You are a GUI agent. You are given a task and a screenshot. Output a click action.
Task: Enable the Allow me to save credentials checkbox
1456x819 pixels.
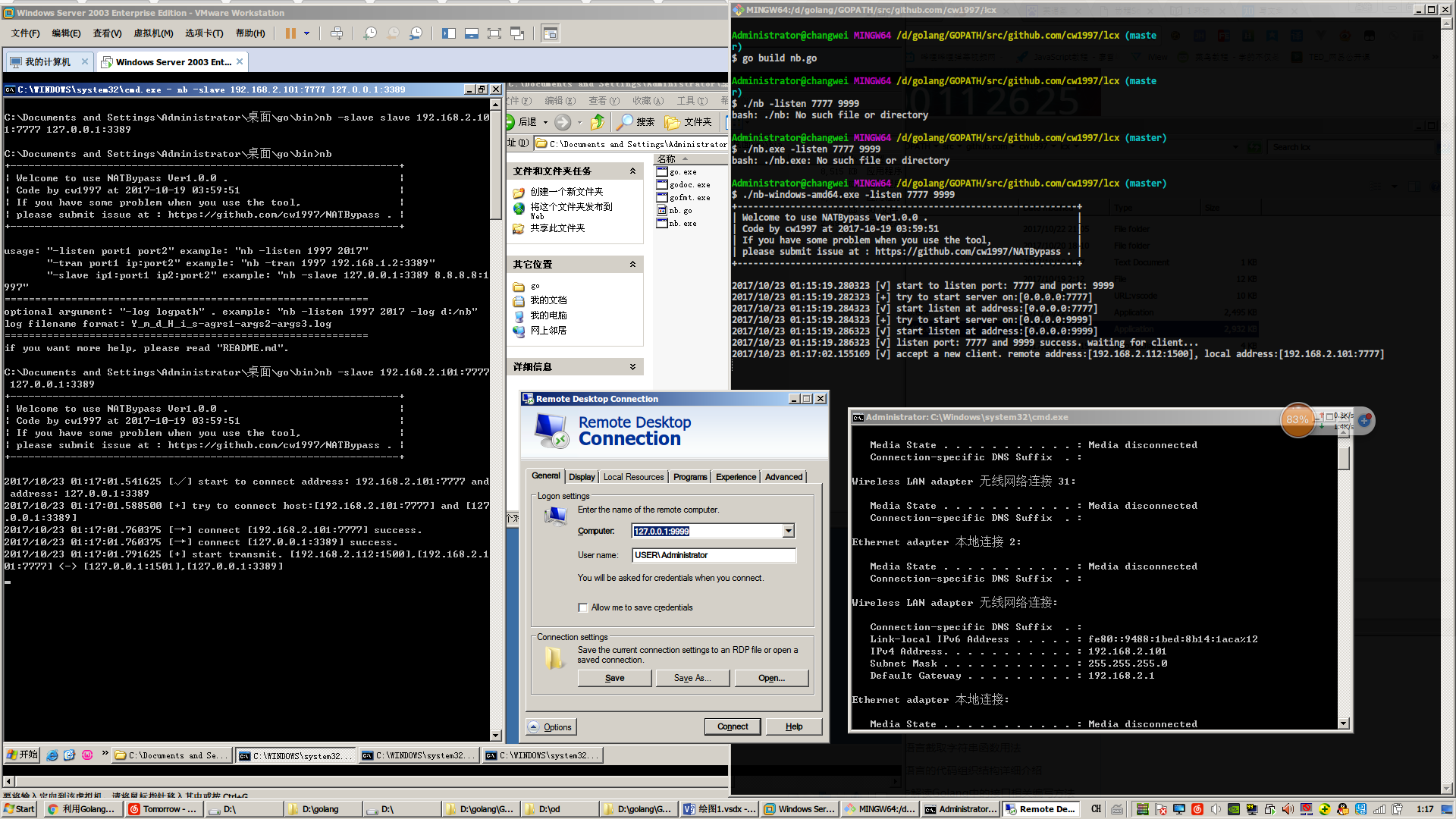pyautogui.click(x=582, y=607)
